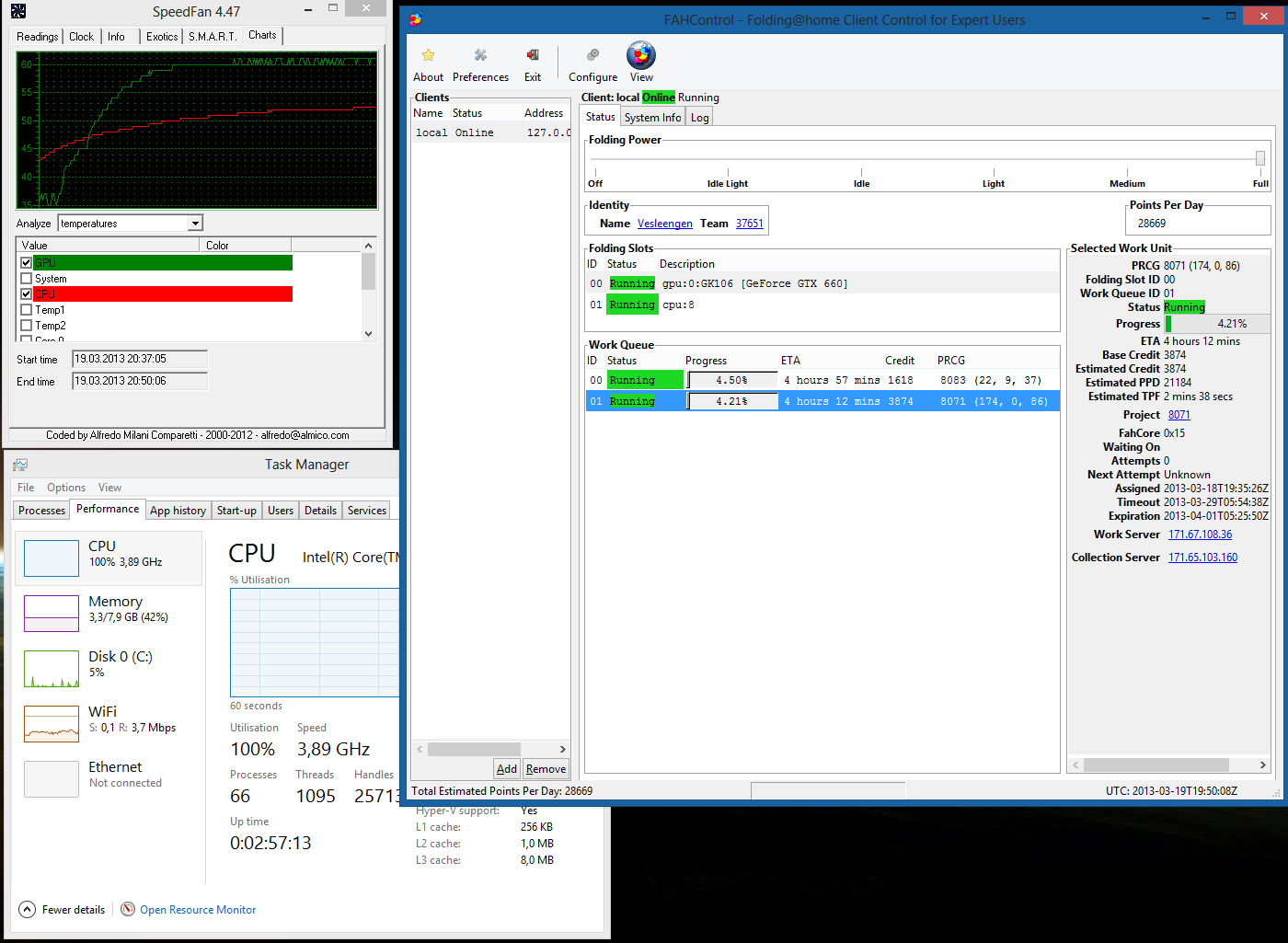
Task: Click the Points Per Day value 28669
Action: (1151, 224)
